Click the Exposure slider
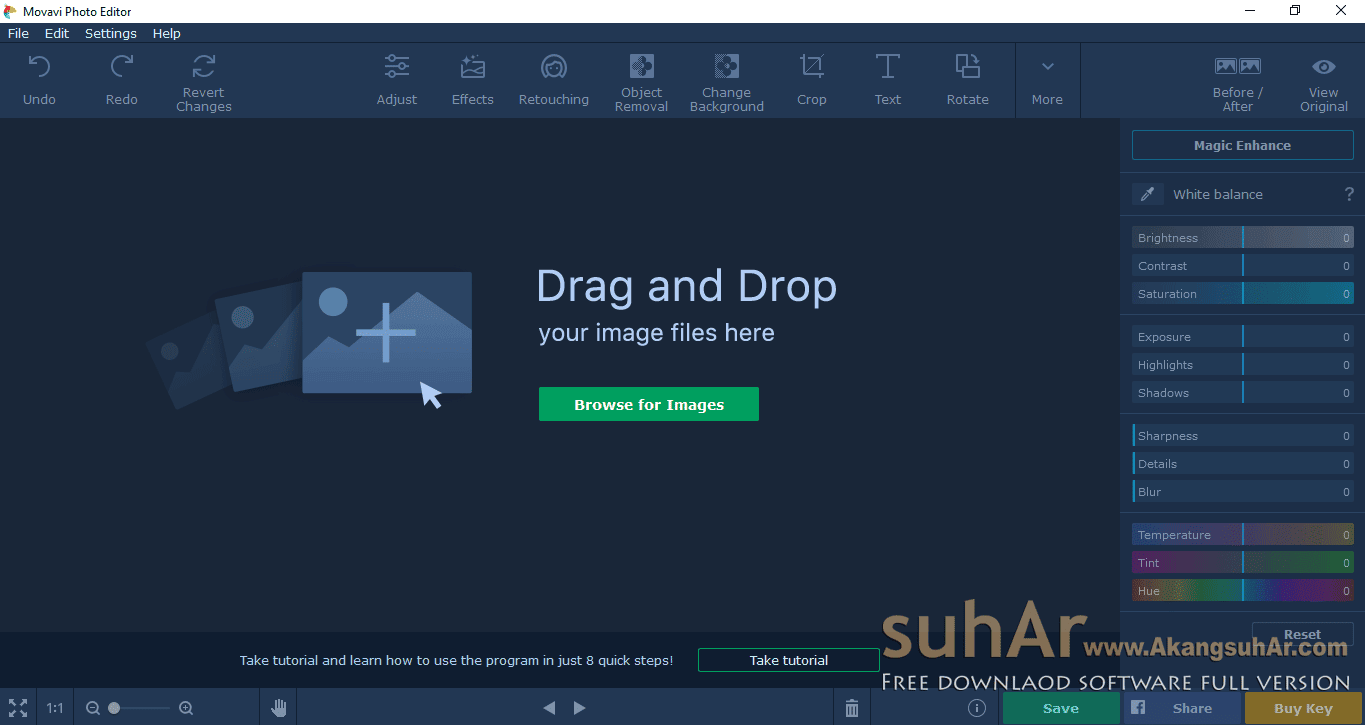 1243,337
